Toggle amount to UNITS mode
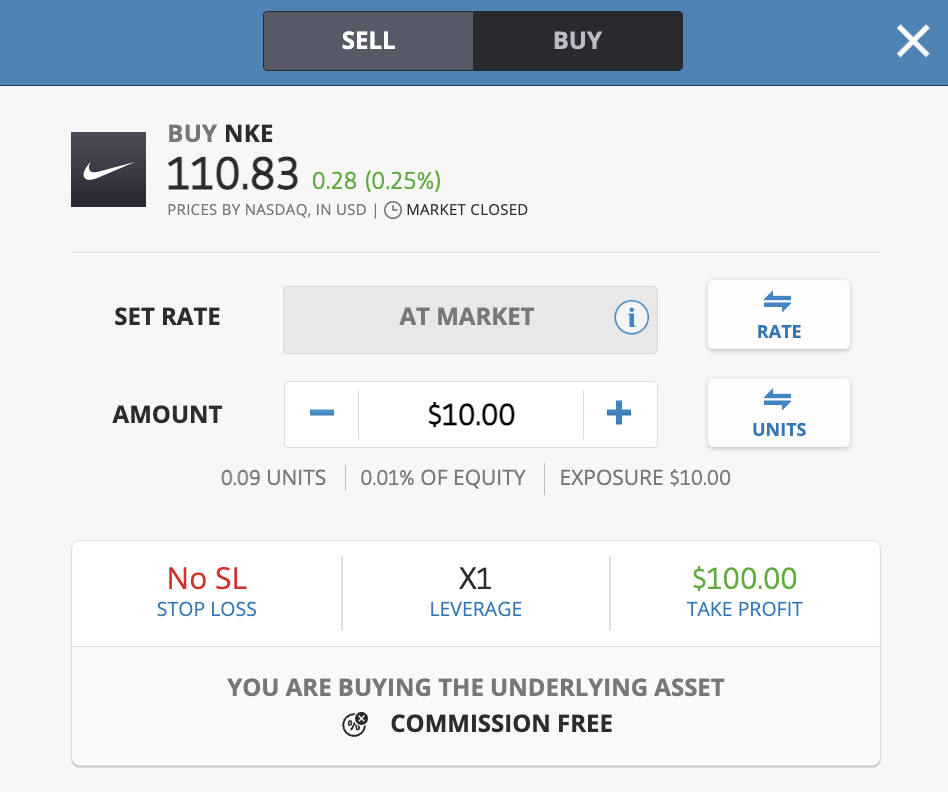 pyautogui.click(x=778, y=412)
